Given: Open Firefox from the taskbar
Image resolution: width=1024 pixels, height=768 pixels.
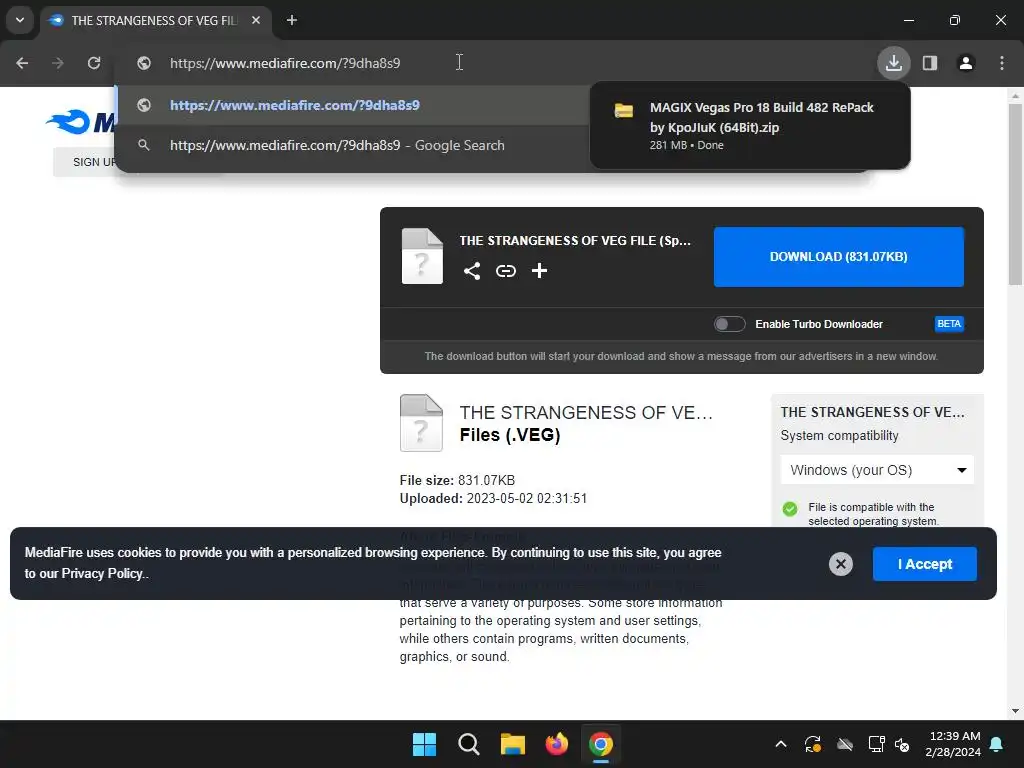Looking at the screenshot, I should pyautogui.click(x=556, y=744).
